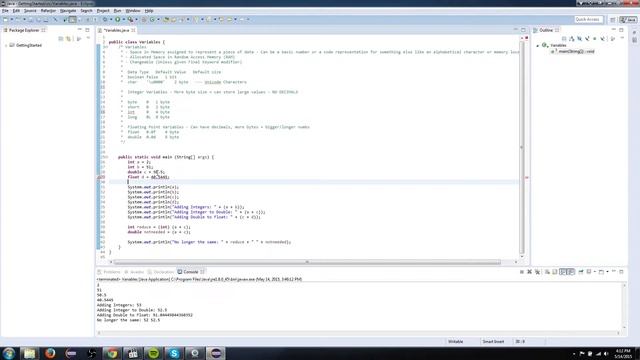Open the Source menu

pos(30,11)
